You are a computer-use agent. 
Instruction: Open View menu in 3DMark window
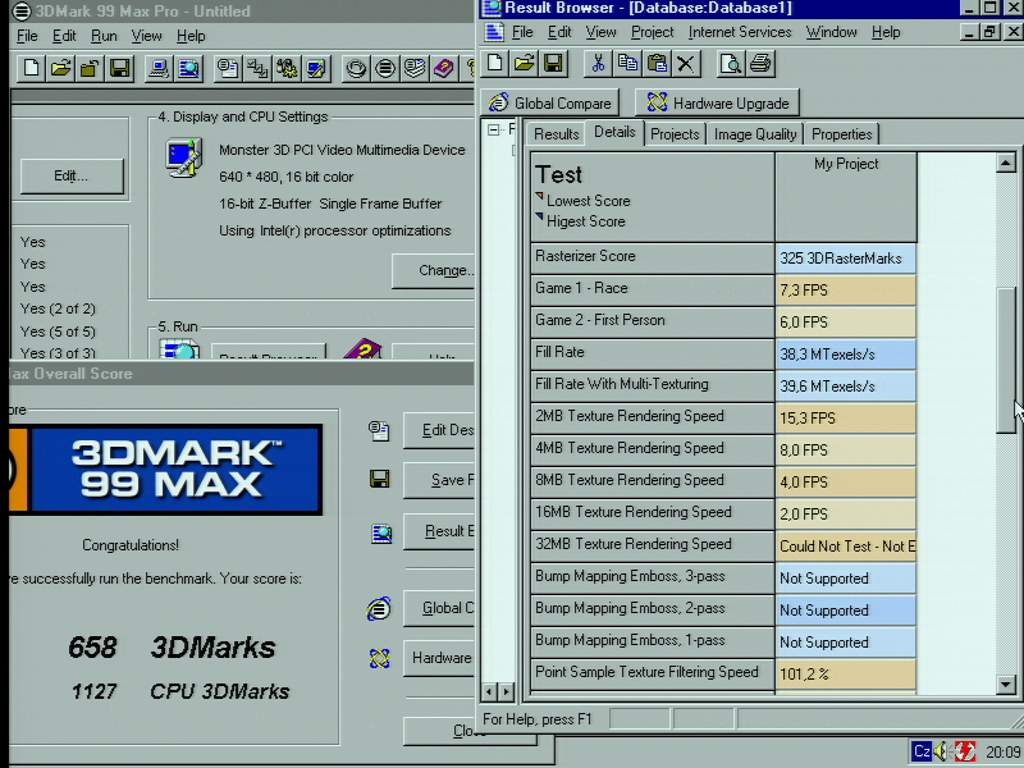point(146,36)
